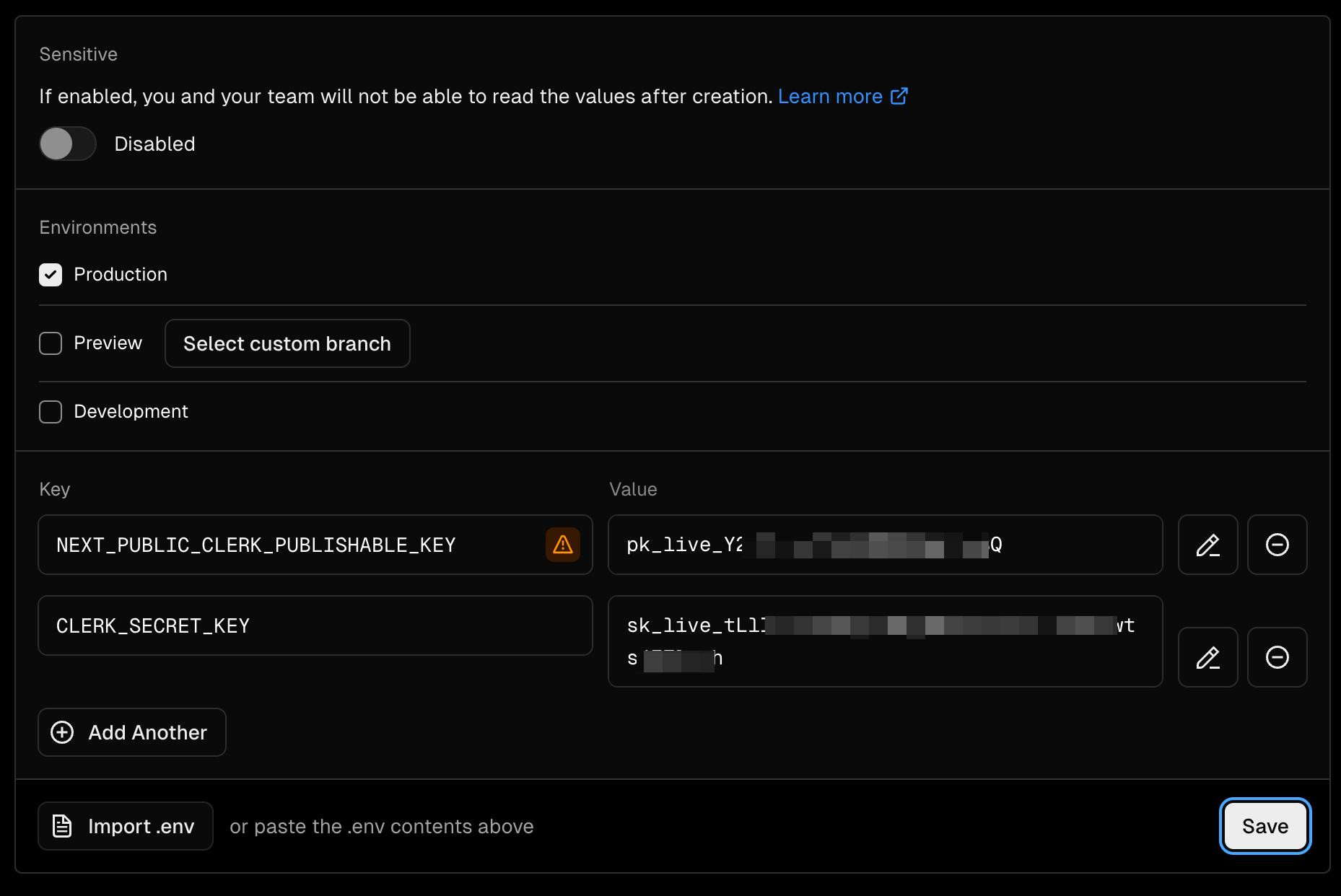Click the Environments section heading
The height and width of the screenshot is (896, 1341).
98,227
